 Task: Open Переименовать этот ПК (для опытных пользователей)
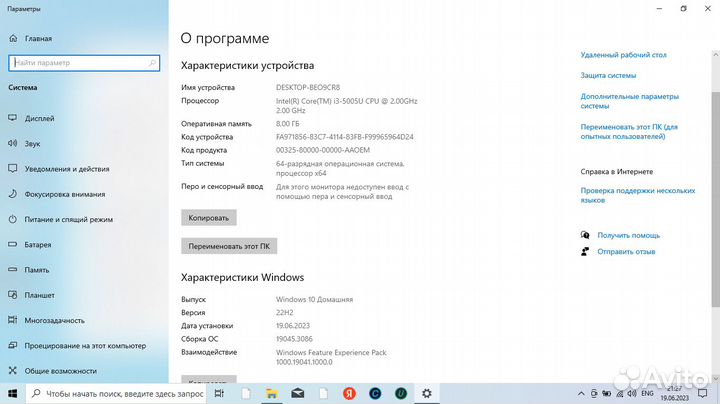point(629,131)
